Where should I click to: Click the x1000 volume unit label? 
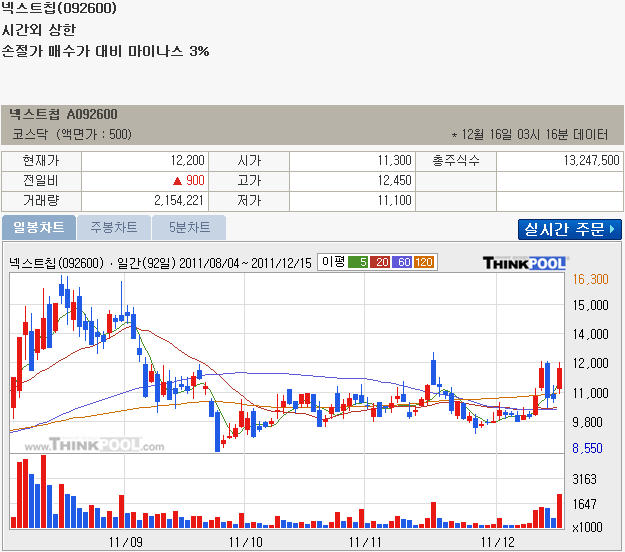pos(587,527)
